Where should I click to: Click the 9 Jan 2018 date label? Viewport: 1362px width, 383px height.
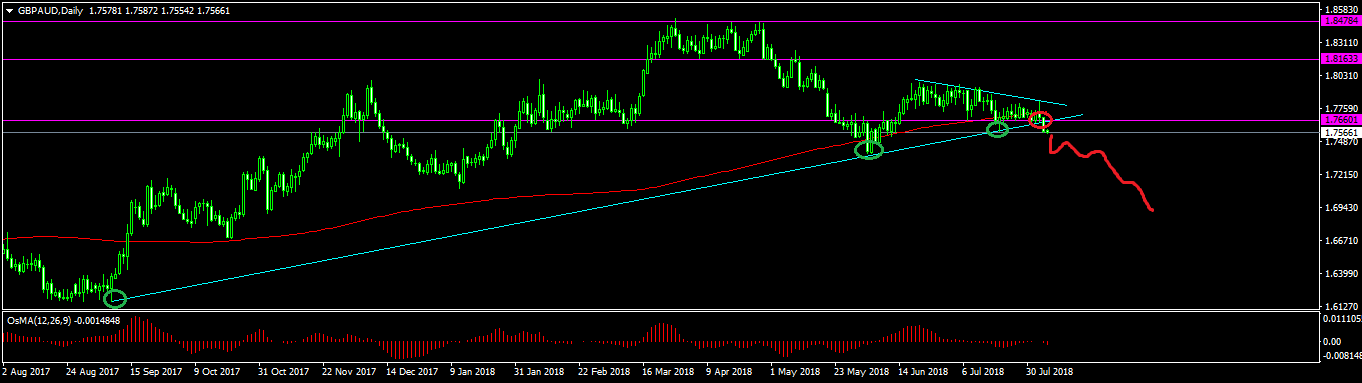coord(472,372)
